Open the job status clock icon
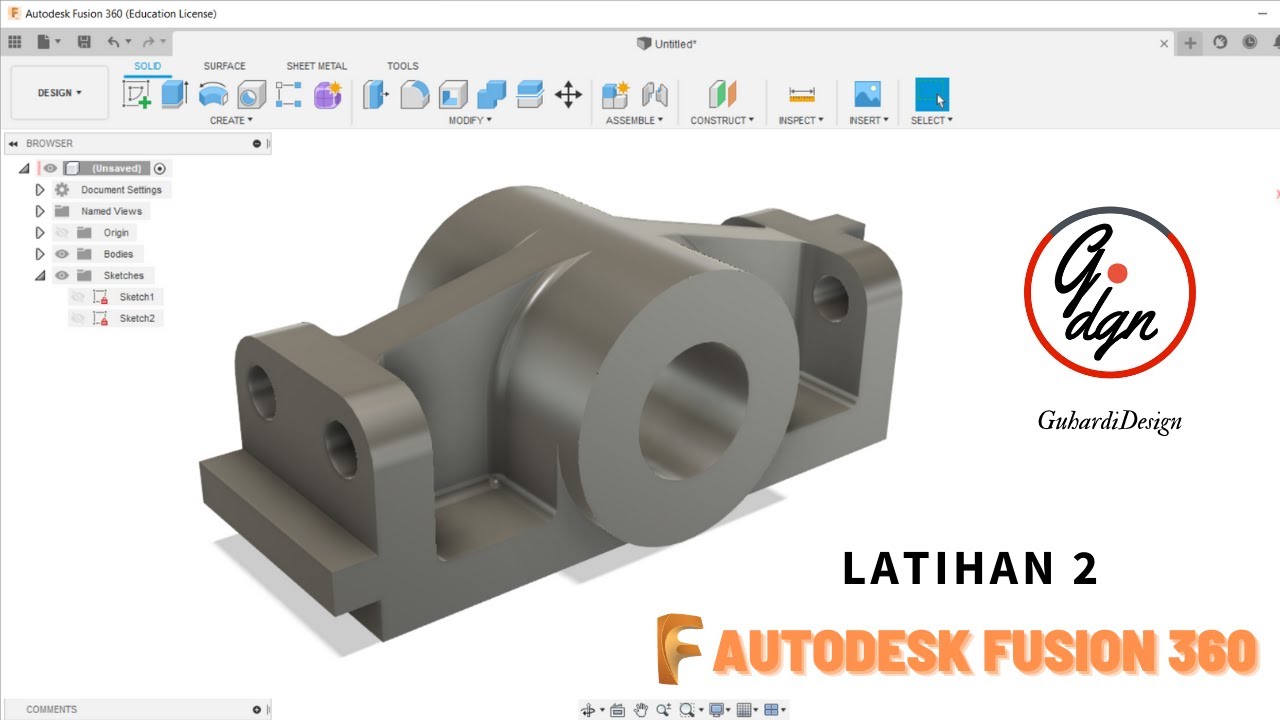The width and height of the screenshot is (1280, 720). [1250, 42]
